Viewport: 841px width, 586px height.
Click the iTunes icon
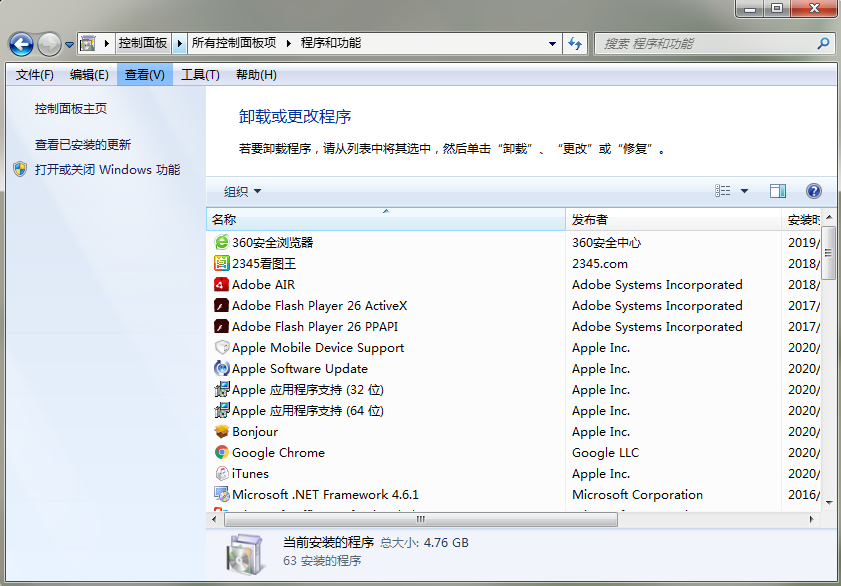(222, 473)
